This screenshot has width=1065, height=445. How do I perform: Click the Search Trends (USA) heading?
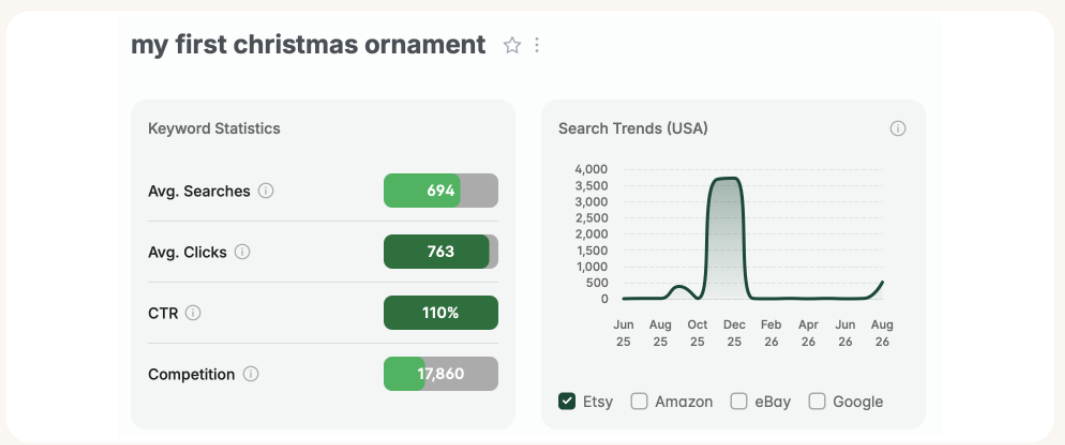pyautogui.click(x=633, y=128)
